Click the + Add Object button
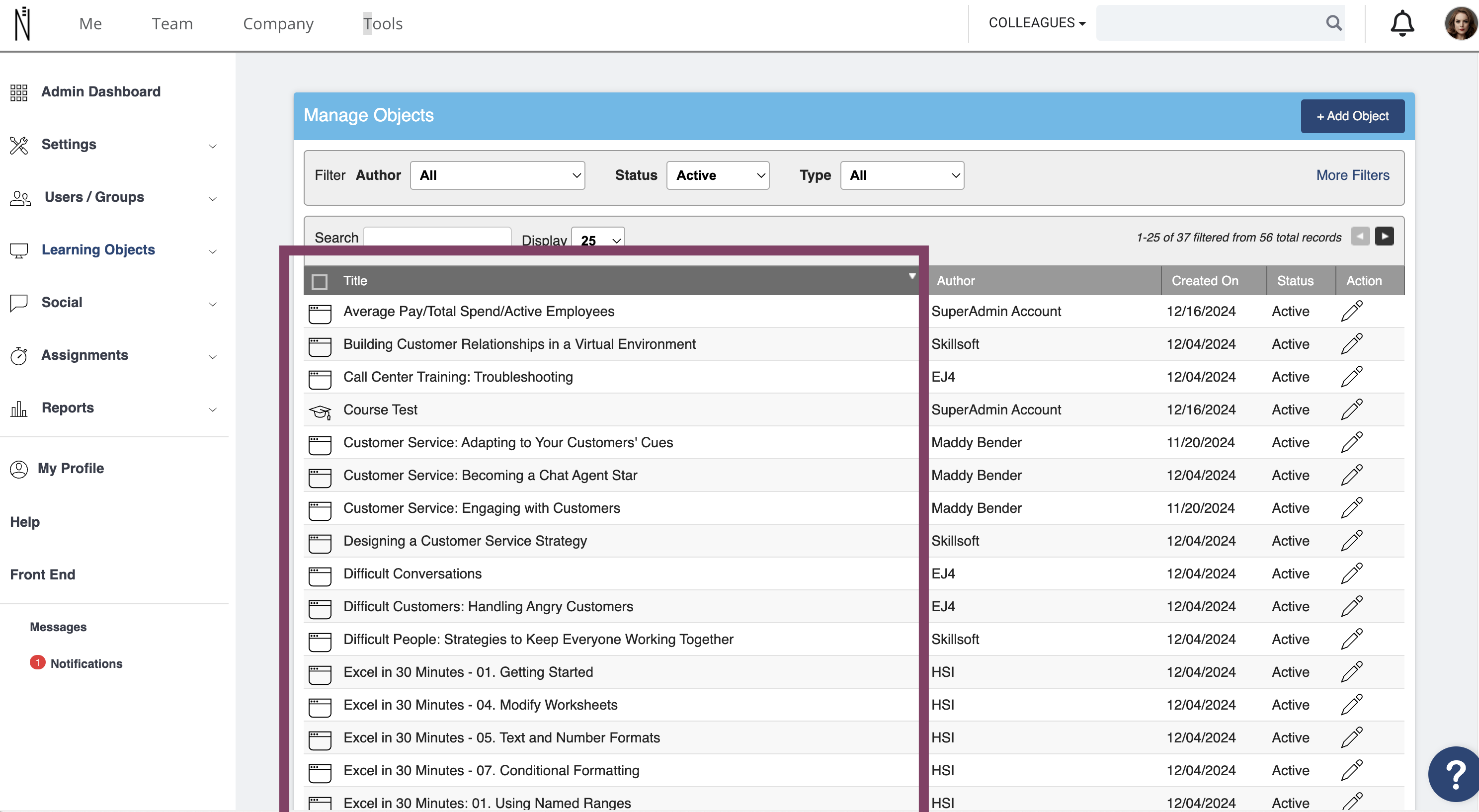1479x812 pixels. point(1352,116)
